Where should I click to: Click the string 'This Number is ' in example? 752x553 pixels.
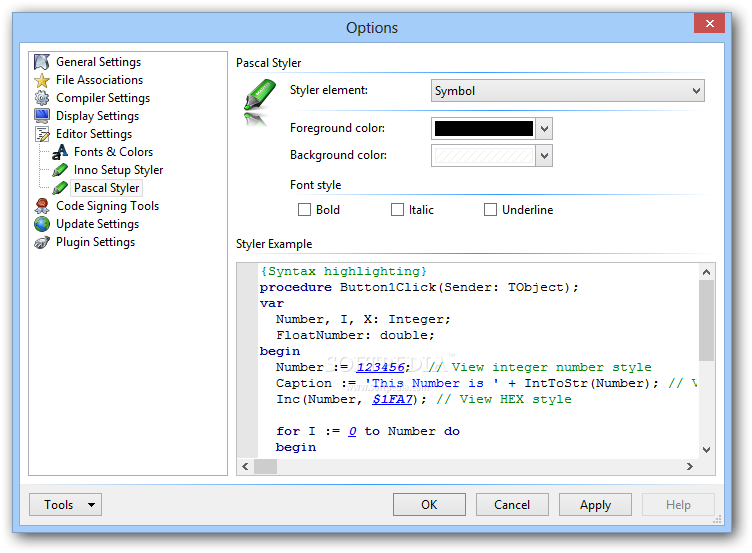point(432,383)
